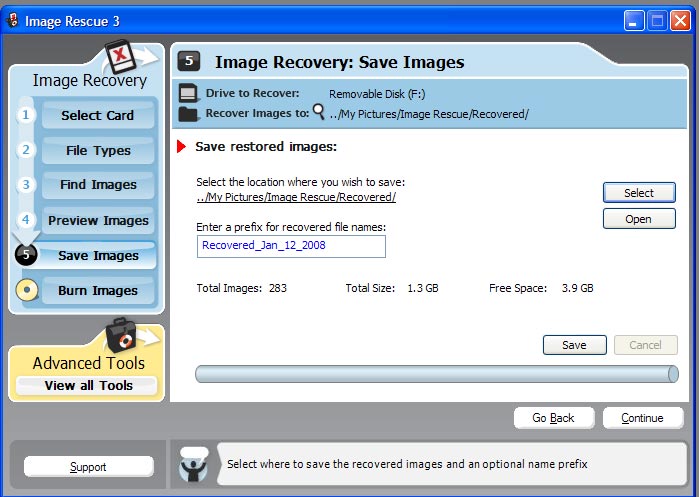The image size is (699, 497).
Task: Click the Go Back button
Action: click(554, 418)
